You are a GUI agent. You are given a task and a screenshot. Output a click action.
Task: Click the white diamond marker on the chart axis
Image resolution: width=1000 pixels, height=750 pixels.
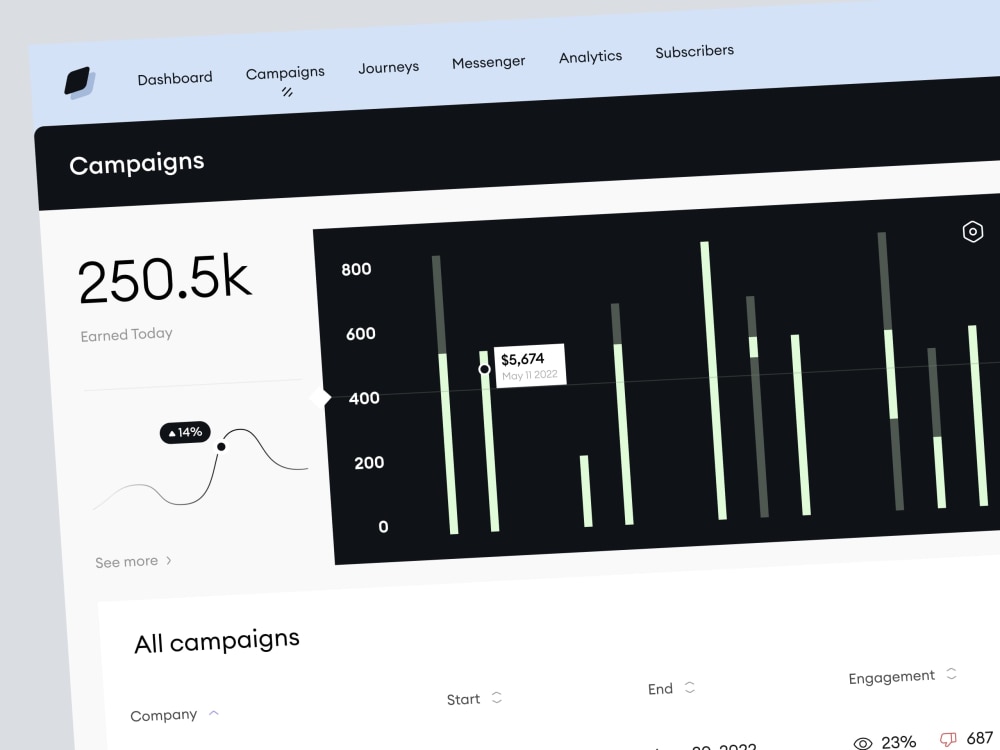click(x=320, y=398)
